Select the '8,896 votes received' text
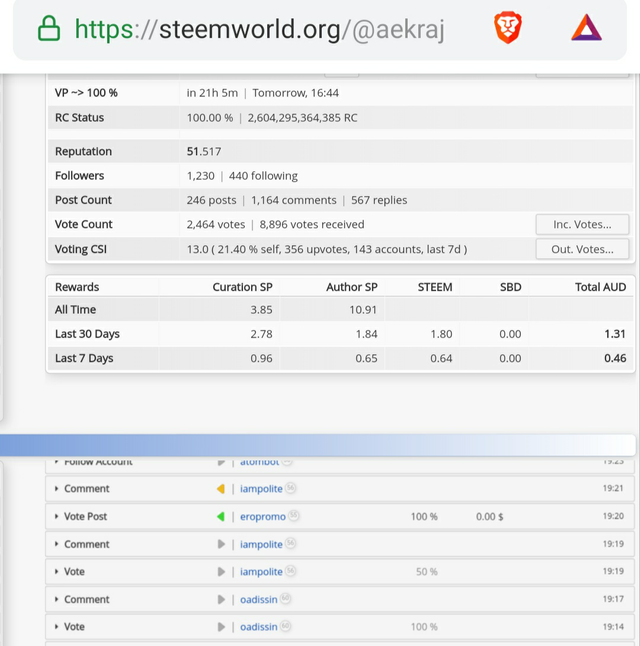Screen dimensions: 640x646 (312, 225)
